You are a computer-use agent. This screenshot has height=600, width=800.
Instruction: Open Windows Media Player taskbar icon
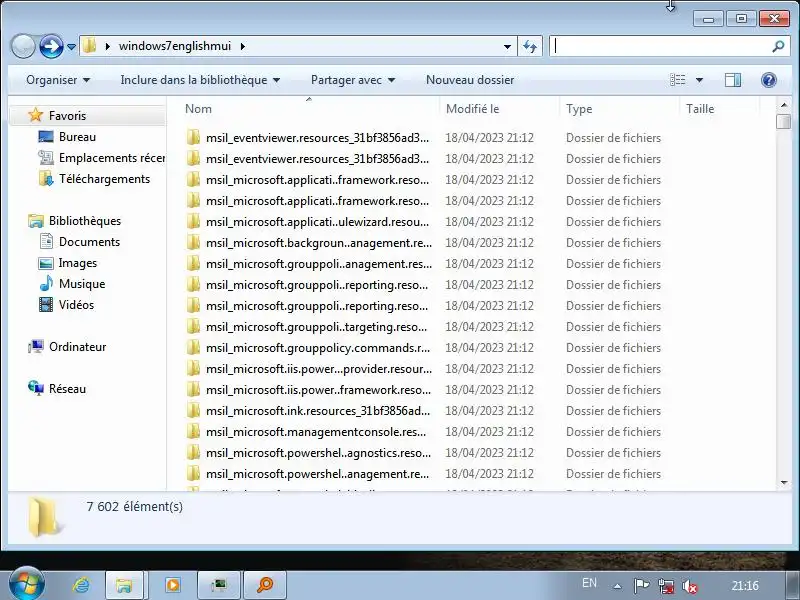point(172,585)
